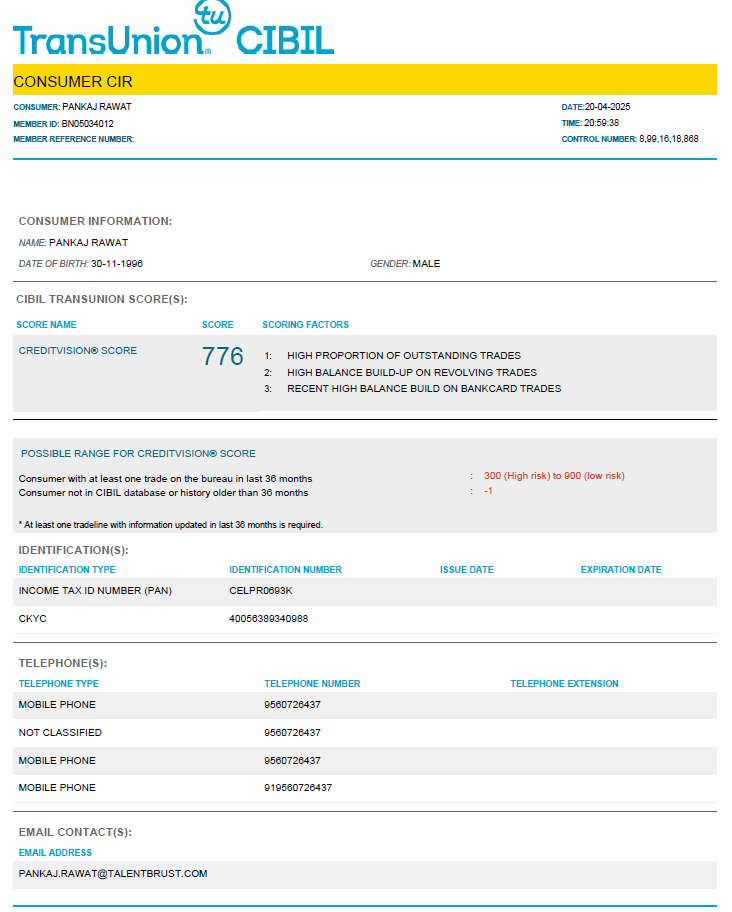The height and width of the screenshot is (912, 732).
Task: Click the SCORING FACTORS column header
Action: coord(305,325)
